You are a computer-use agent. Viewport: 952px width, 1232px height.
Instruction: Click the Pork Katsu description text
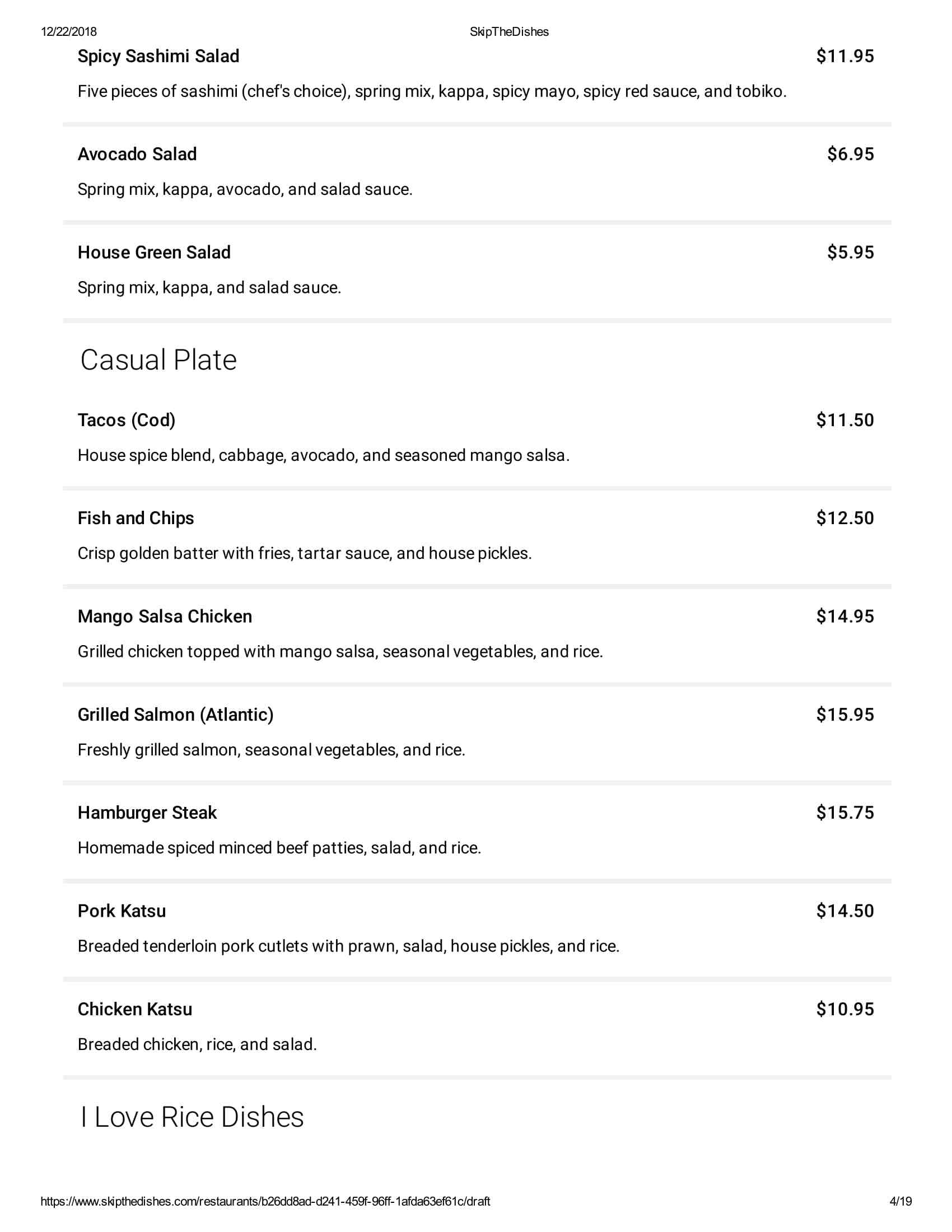(348, 946)
